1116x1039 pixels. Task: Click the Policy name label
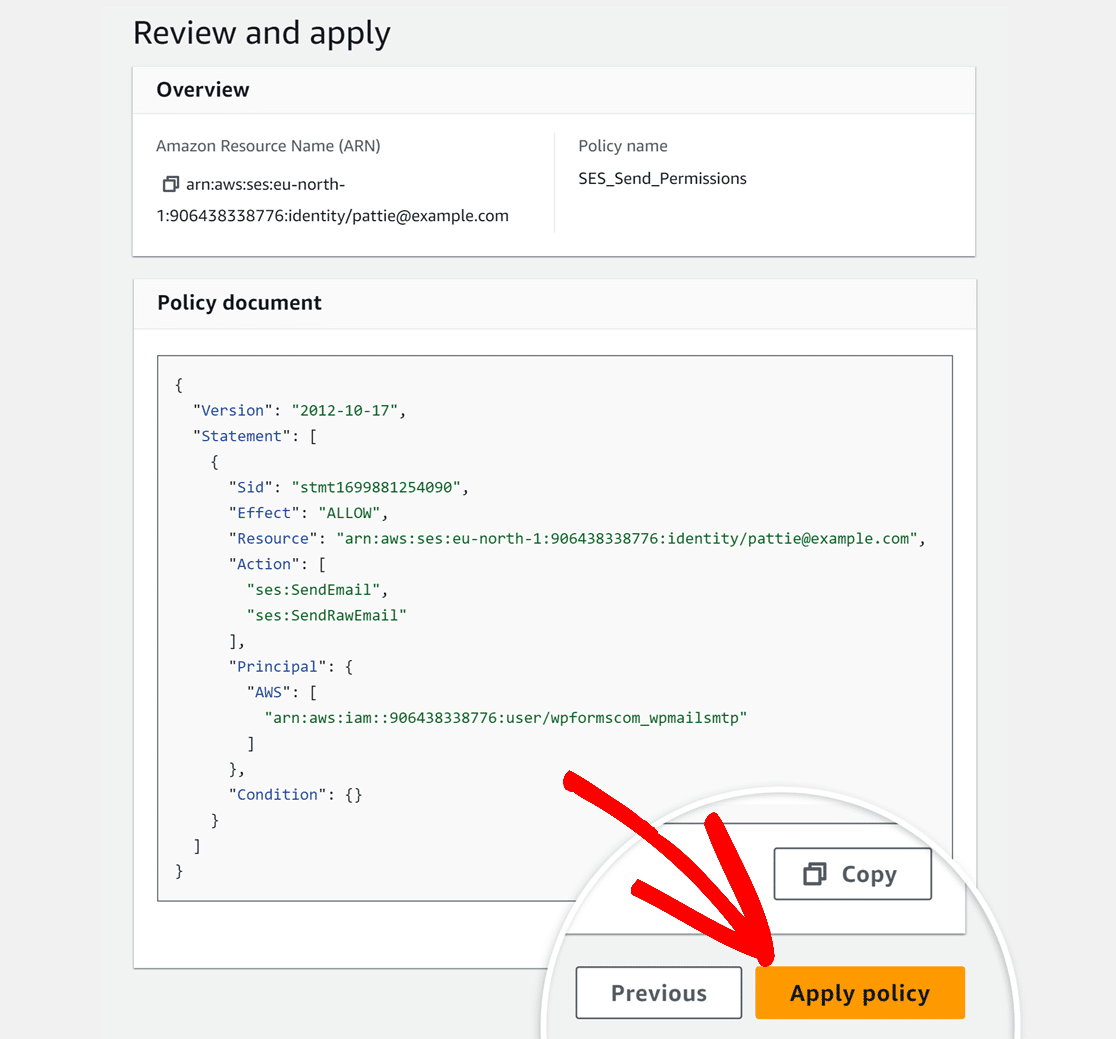623,146
